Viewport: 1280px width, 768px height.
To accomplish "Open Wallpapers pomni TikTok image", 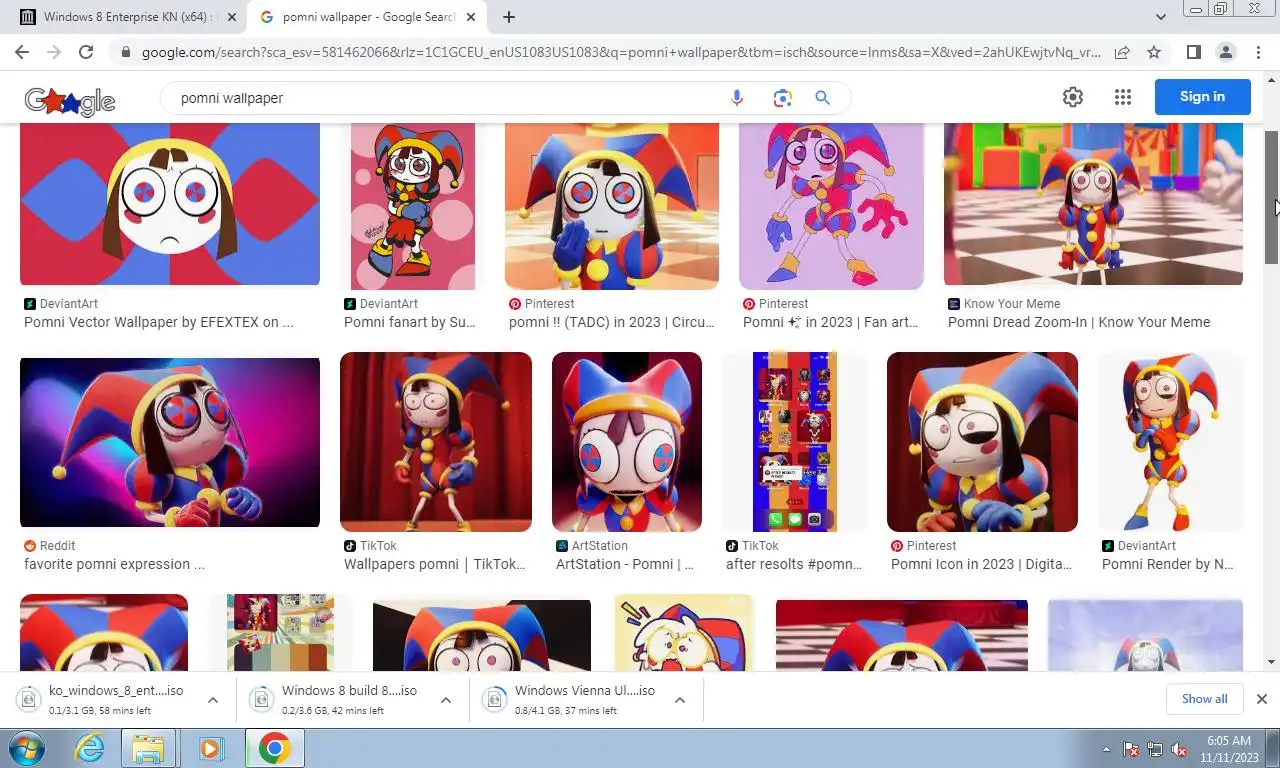I will click(436, 442).
